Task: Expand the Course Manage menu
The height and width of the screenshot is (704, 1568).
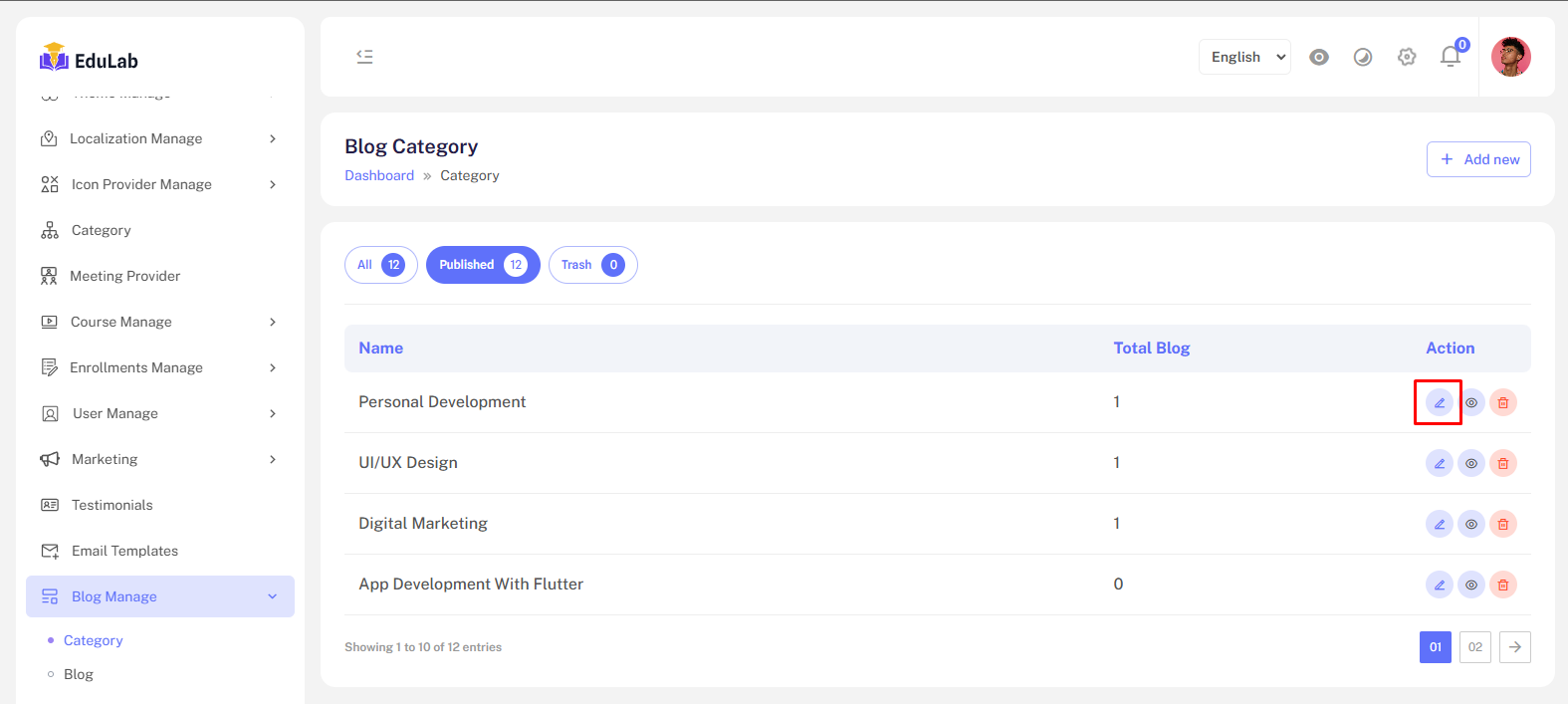Action: tap(159, 322)
